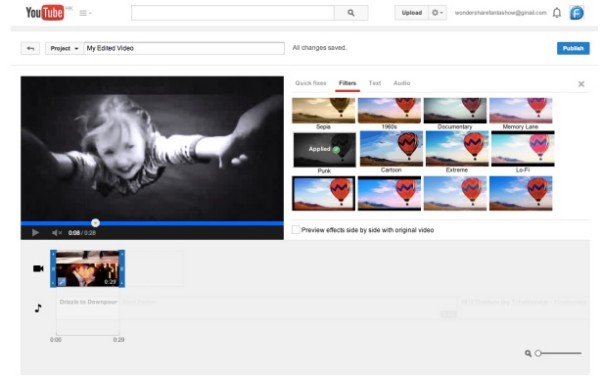The height and width of the screenshot is (379, 600).
Task: Apply the Memory Lane filter thumbnail
Action: (x=521, y=111)
